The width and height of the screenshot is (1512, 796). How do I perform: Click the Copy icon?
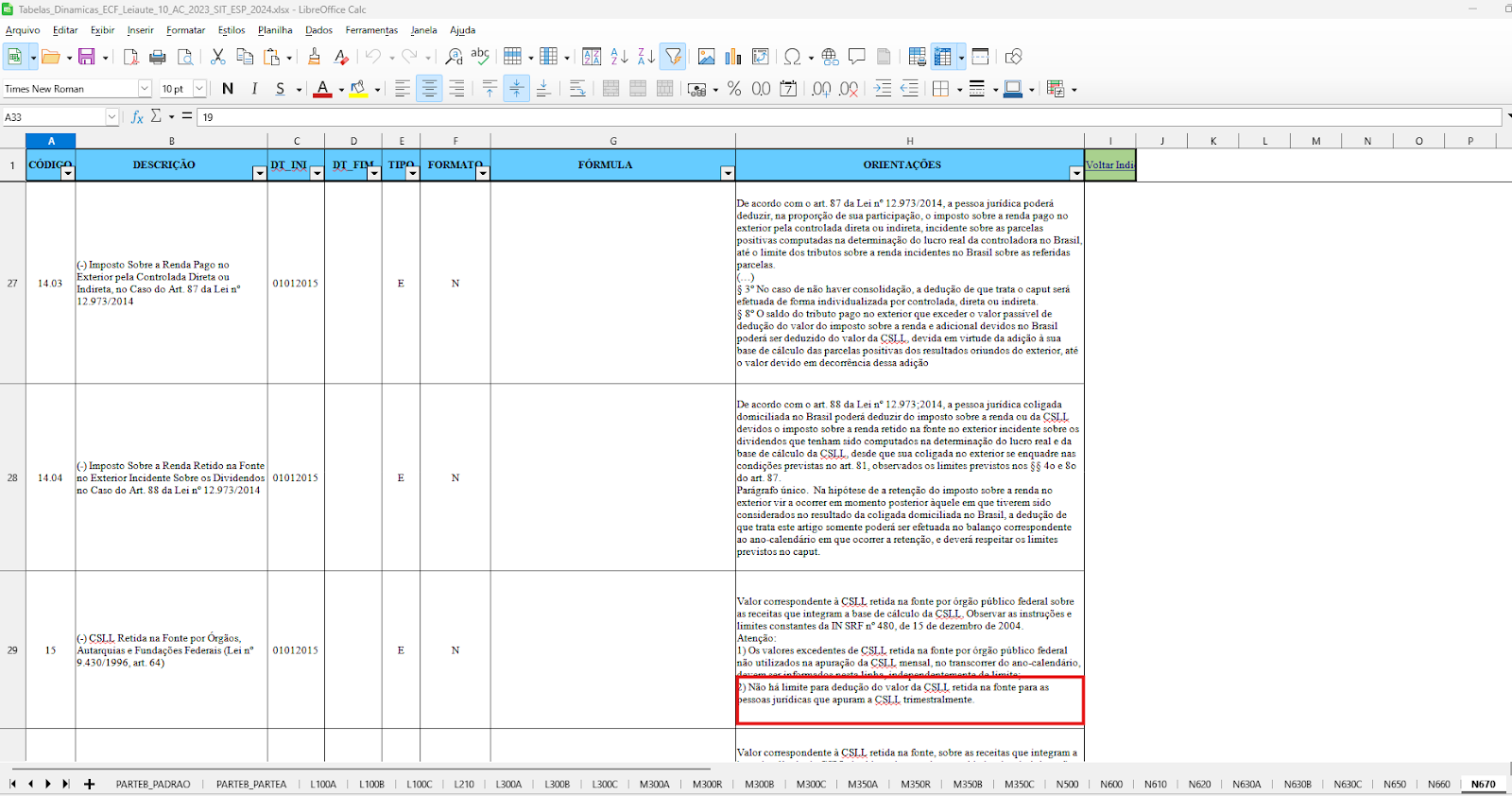pos(245,57)
